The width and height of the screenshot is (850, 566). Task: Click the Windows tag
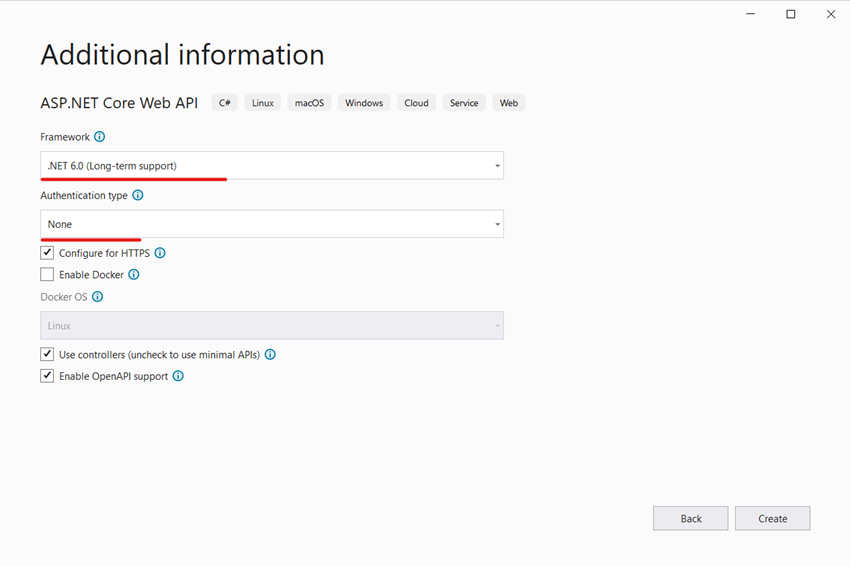point(364,102)
